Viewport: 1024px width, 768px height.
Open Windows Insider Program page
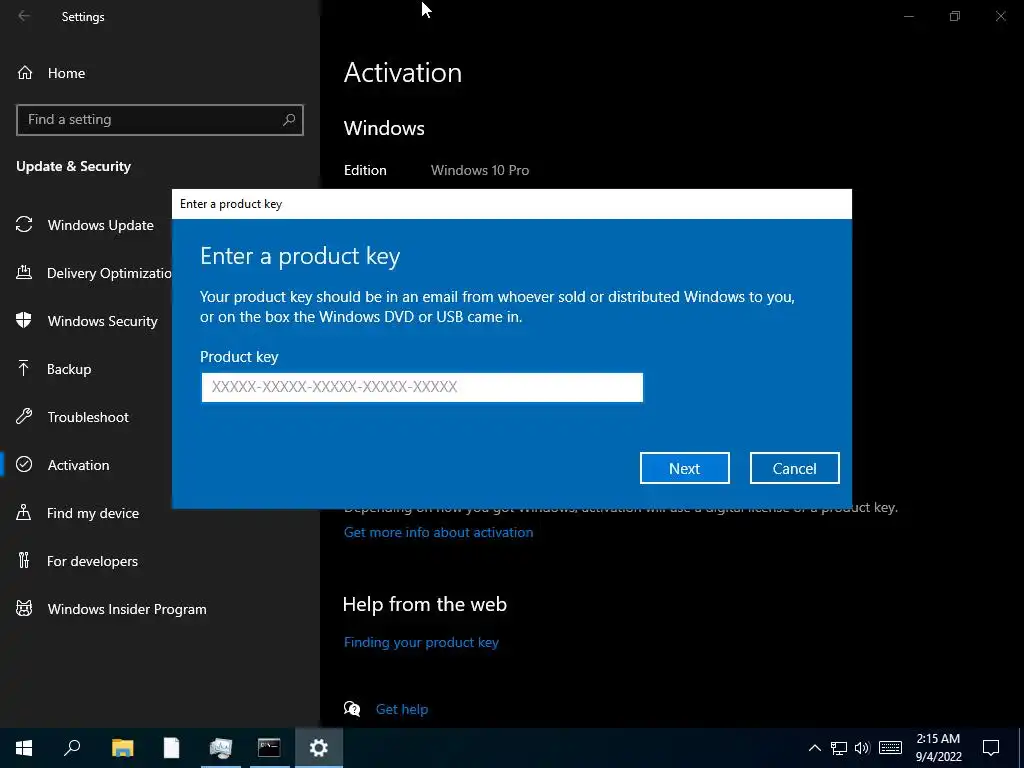pyautogui.click(x=127, y=609)
